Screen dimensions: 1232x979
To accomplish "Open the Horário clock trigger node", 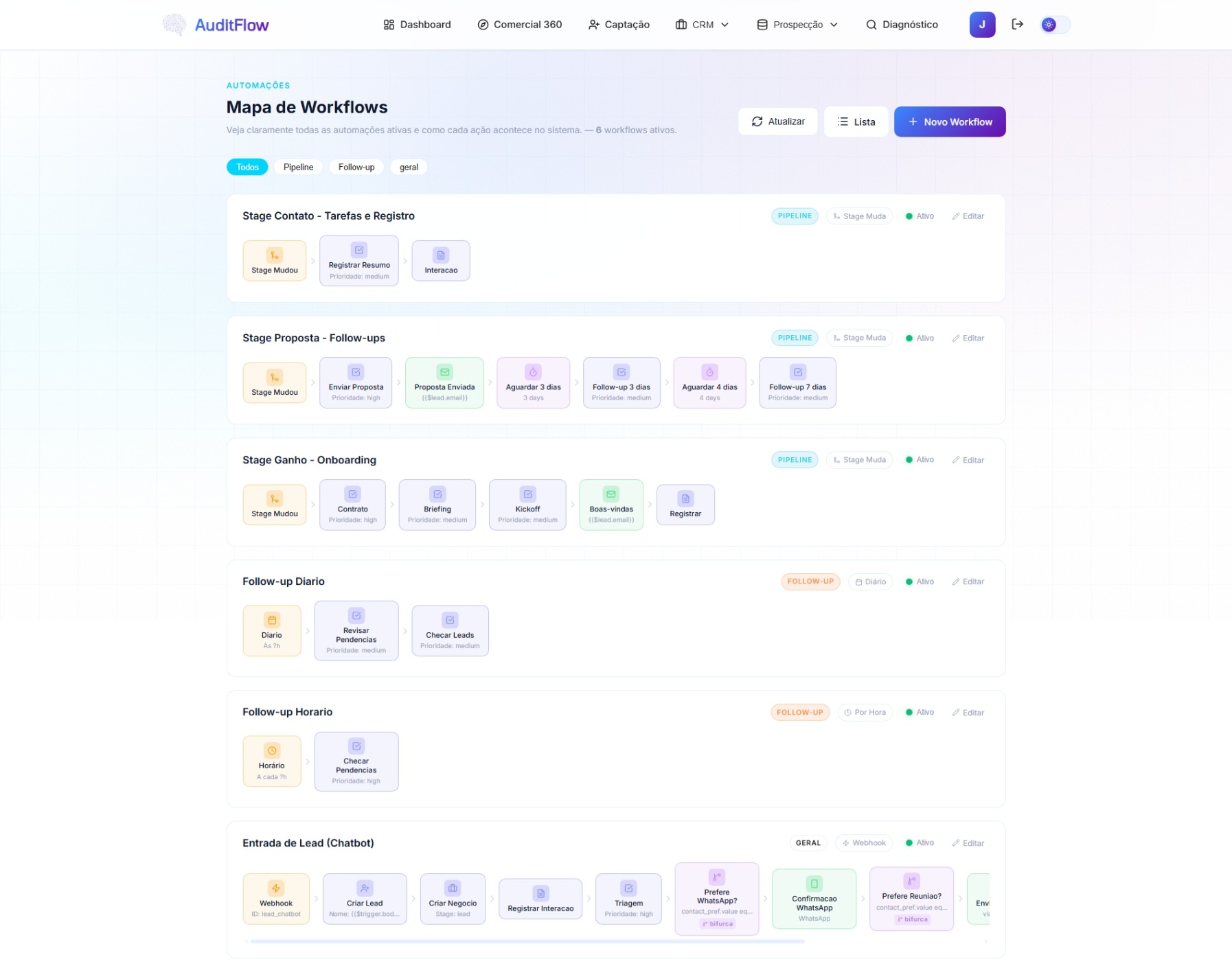I will 272,761.
